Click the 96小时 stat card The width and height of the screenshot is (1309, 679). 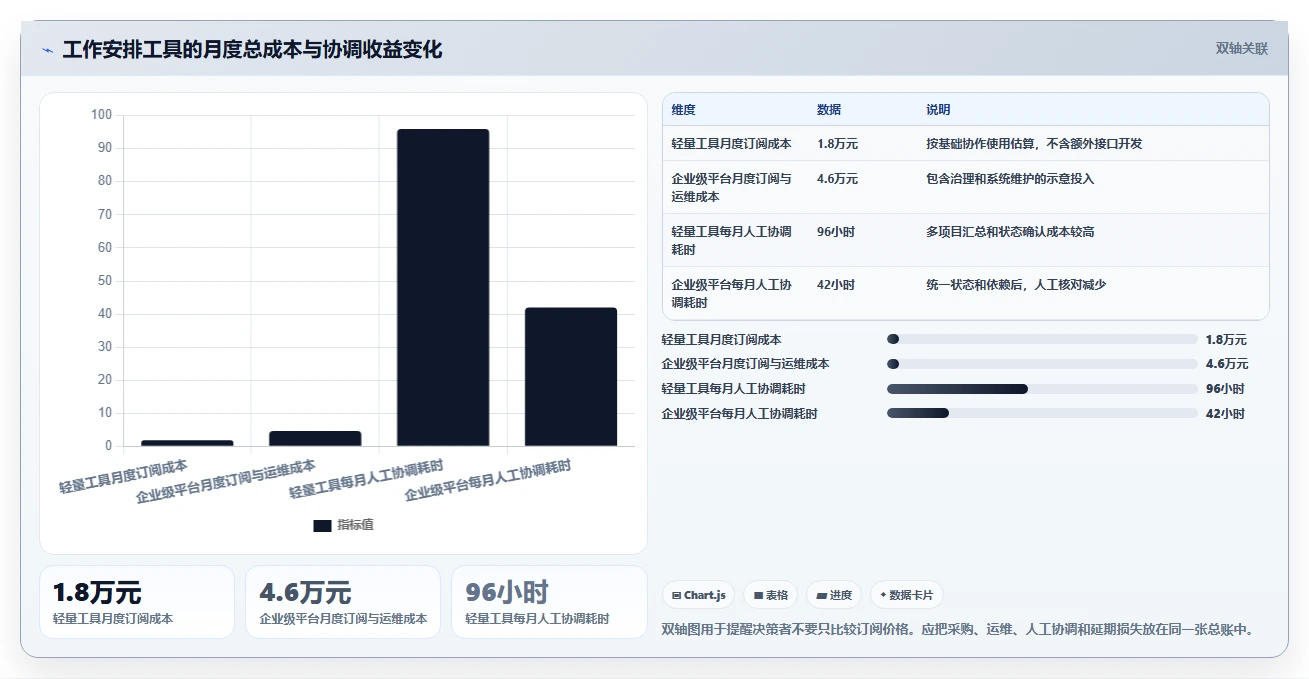[x=549, y=602]
